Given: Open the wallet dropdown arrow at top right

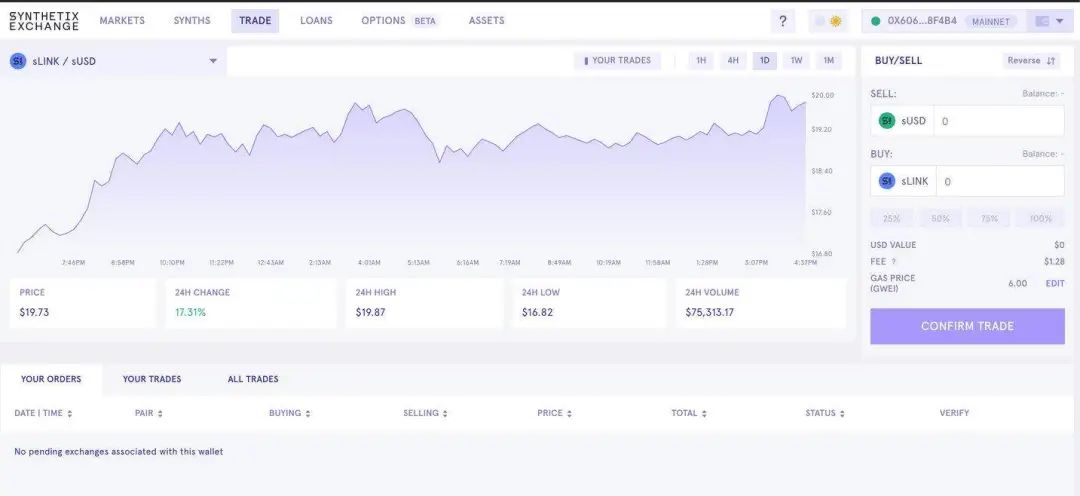Looking at the screenshot, I should [x=1059, y=21].
